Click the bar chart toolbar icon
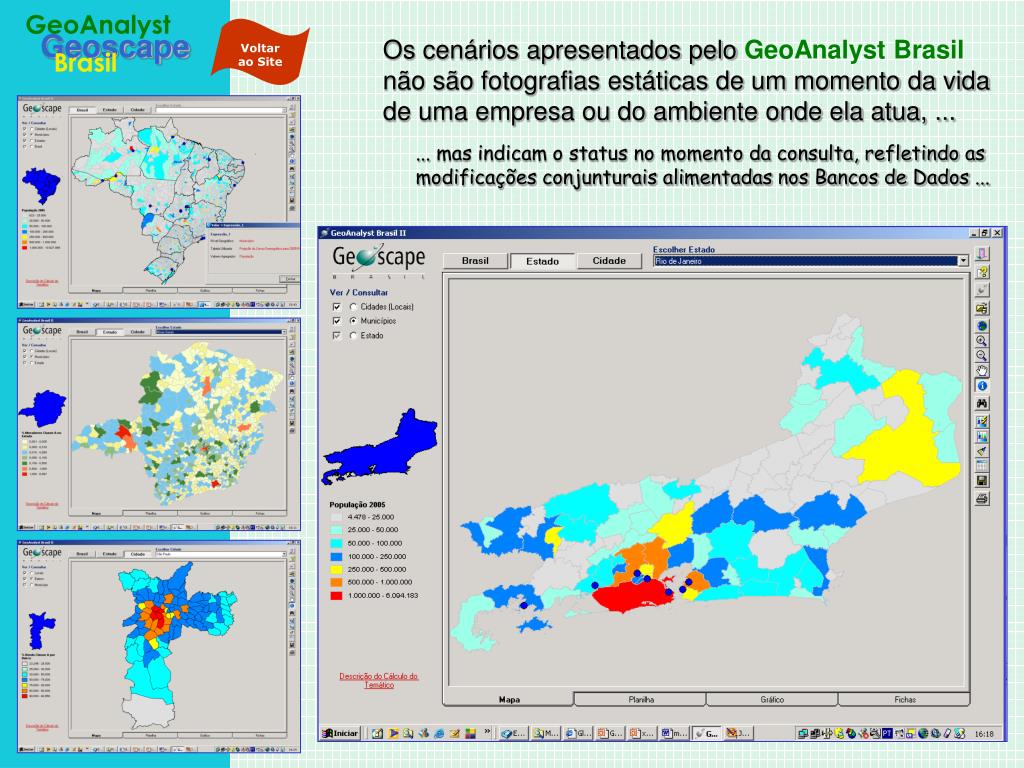1024x768 pixels. pyautogui.click(x=982, y=436)
